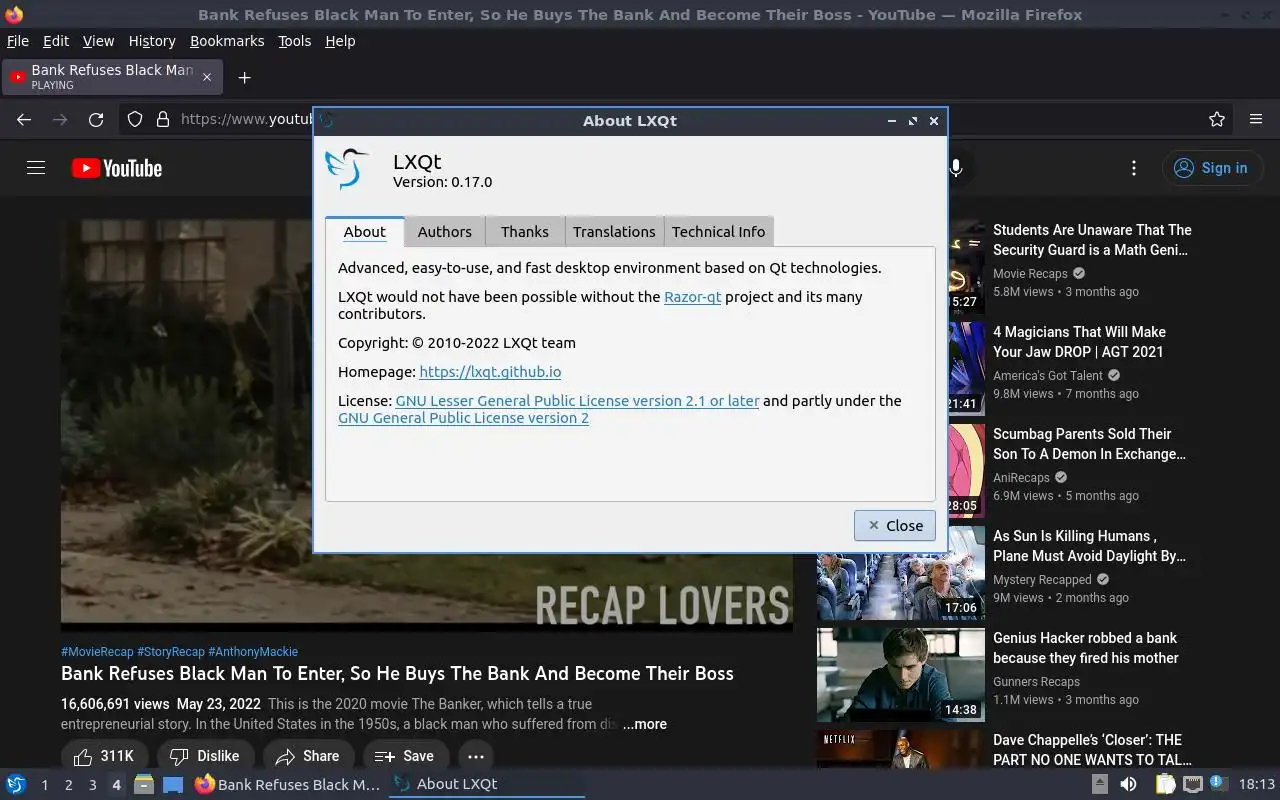Open the Tools menu
The height and width of the screenshot is (800, 1280).
(x=295, y=41)
